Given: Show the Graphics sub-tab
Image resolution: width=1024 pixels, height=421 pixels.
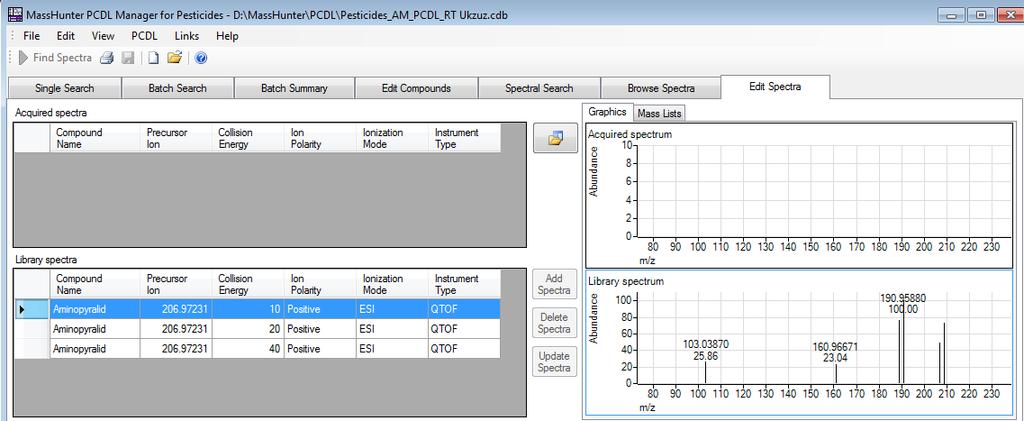Looking at the screenshot, I should click(x=607, y=112).
